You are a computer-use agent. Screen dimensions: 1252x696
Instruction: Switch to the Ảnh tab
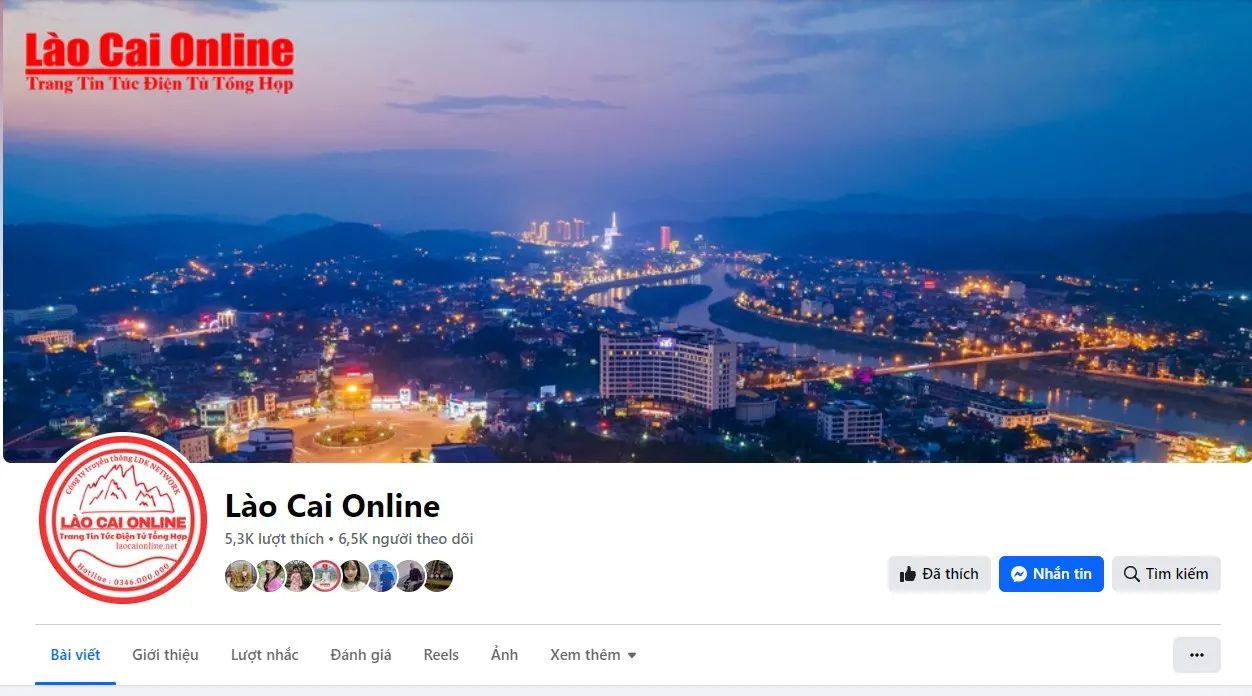(505, 655)
